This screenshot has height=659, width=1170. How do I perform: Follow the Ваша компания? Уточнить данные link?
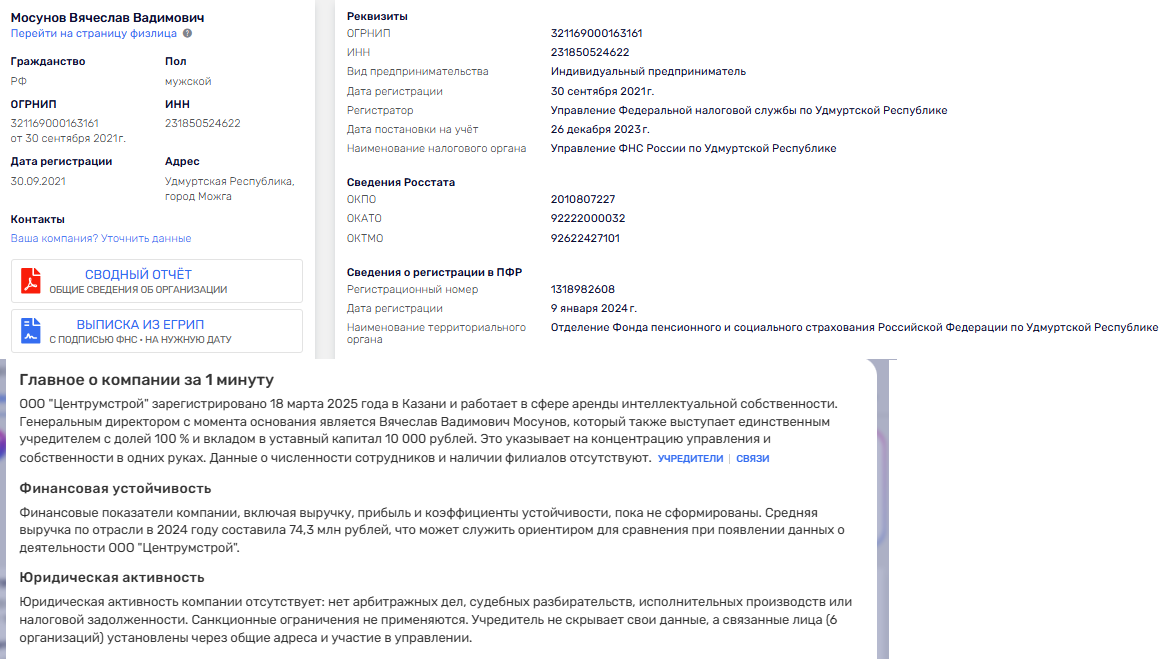coord(101,238)
